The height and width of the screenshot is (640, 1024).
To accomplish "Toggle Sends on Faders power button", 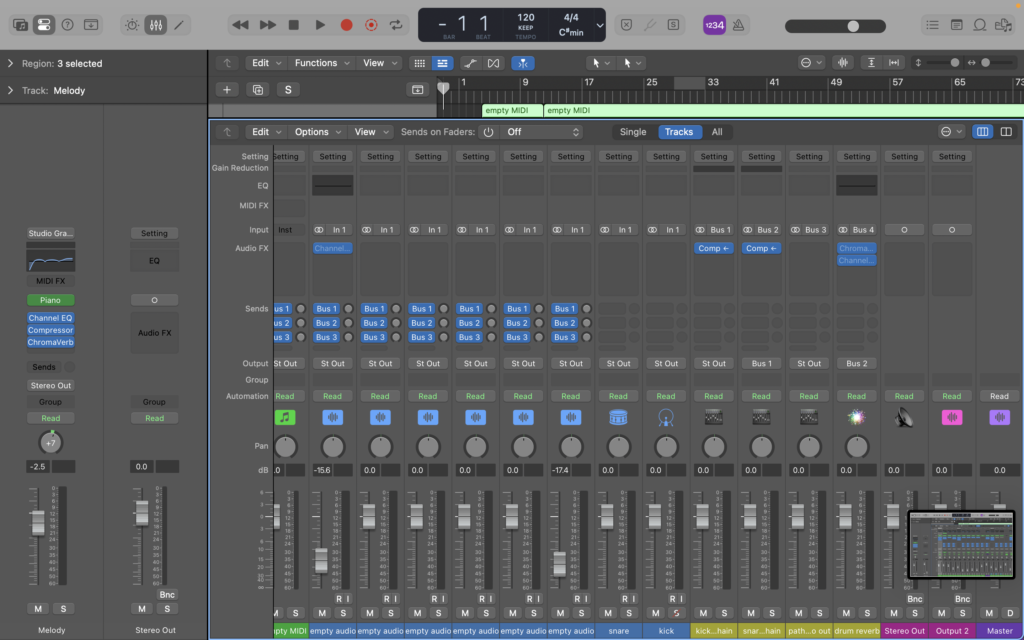I will [488, 132].
